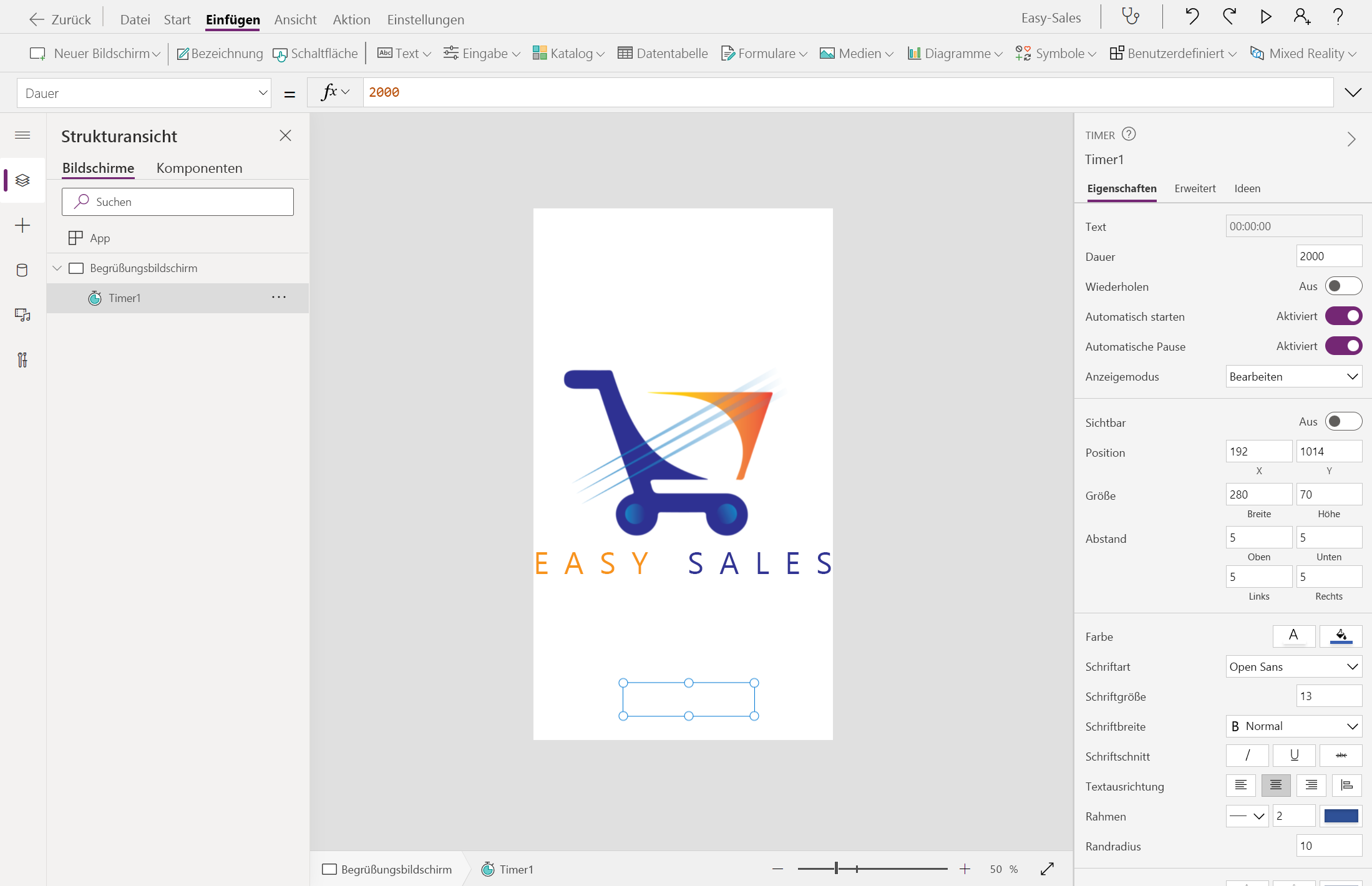Click the Schaltfläche insert button
This screenshot has width=1372, height=886.
click(x=316, y=54)
